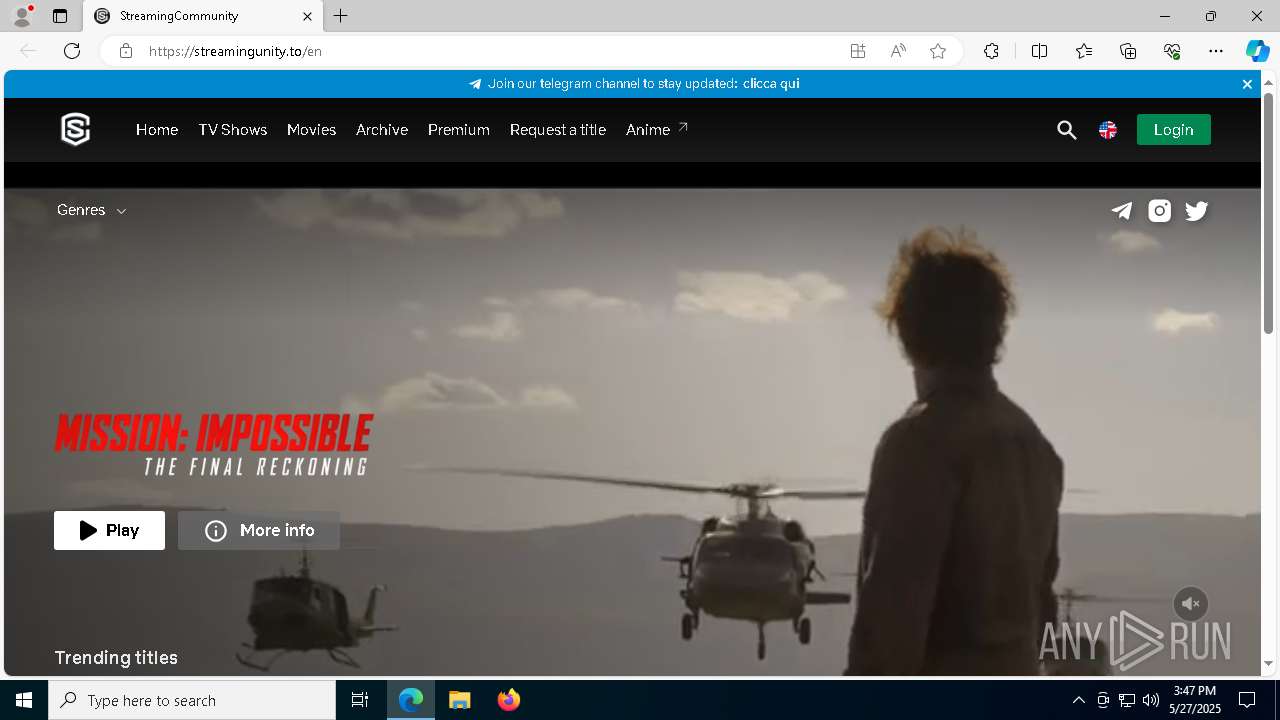
Task: Open the volume tray icon
Action: coord(1150,700)
